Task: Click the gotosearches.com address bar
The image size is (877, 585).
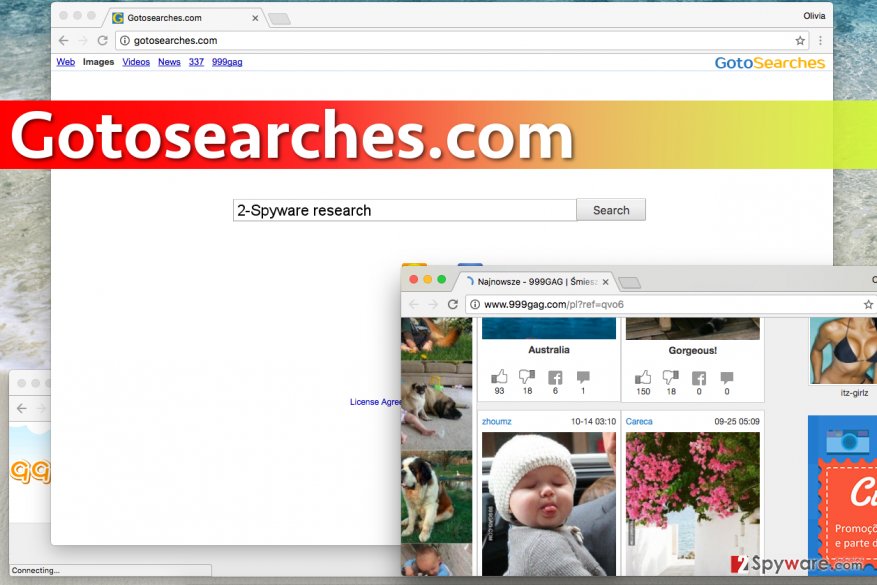Action: click(462, 40)
